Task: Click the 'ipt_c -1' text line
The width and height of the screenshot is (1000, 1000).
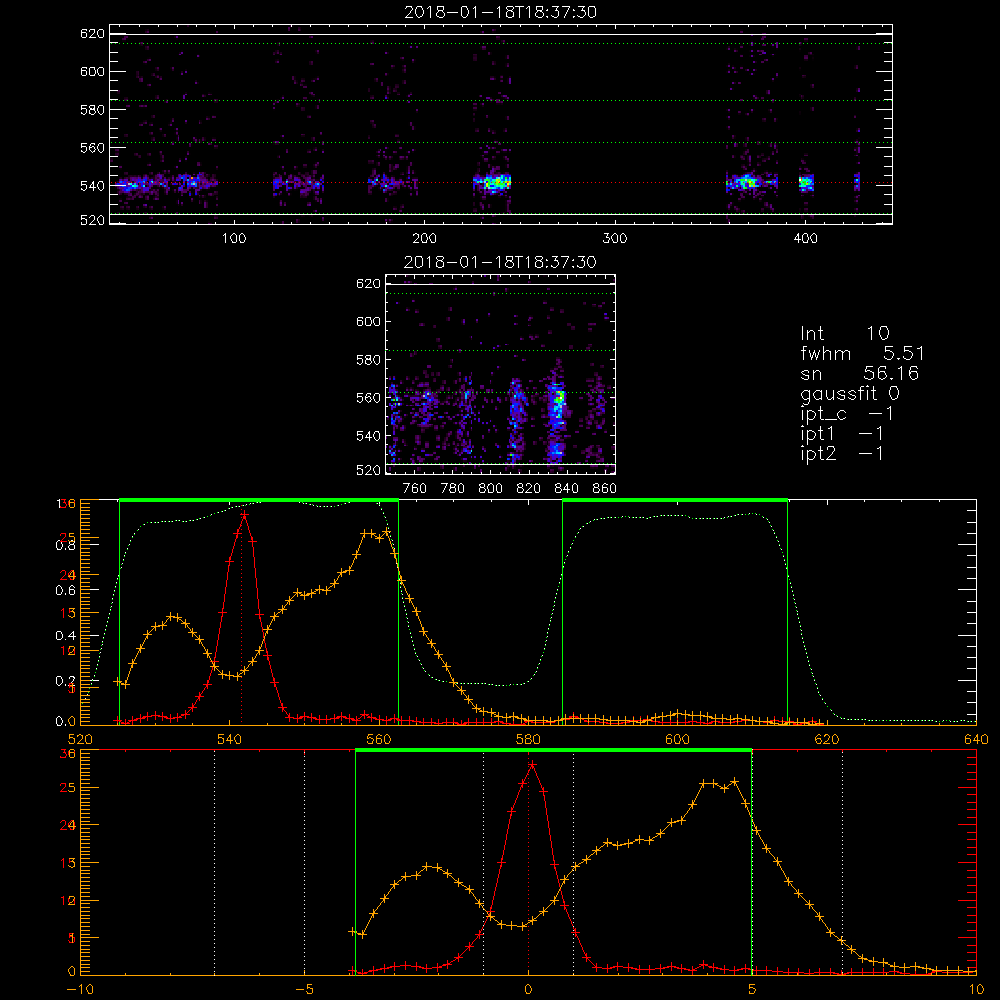Action: tap(847, 414)
